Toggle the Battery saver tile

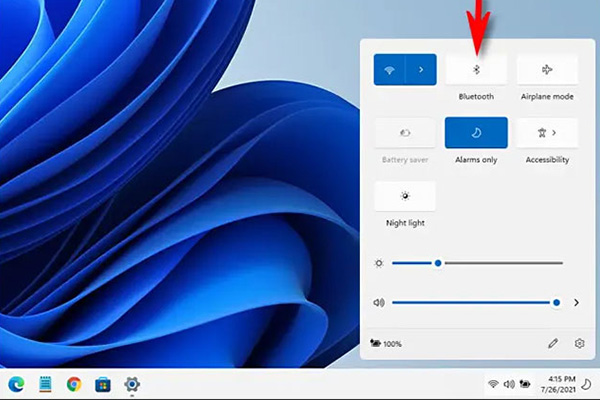(x=405, y=133)
